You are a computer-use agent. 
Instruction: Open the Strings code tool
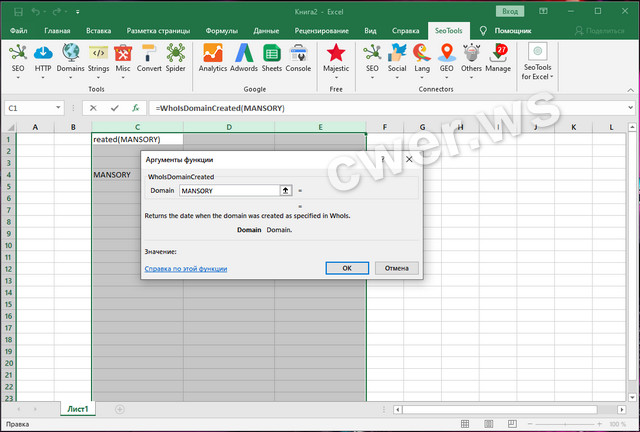[x=98, y=60]
